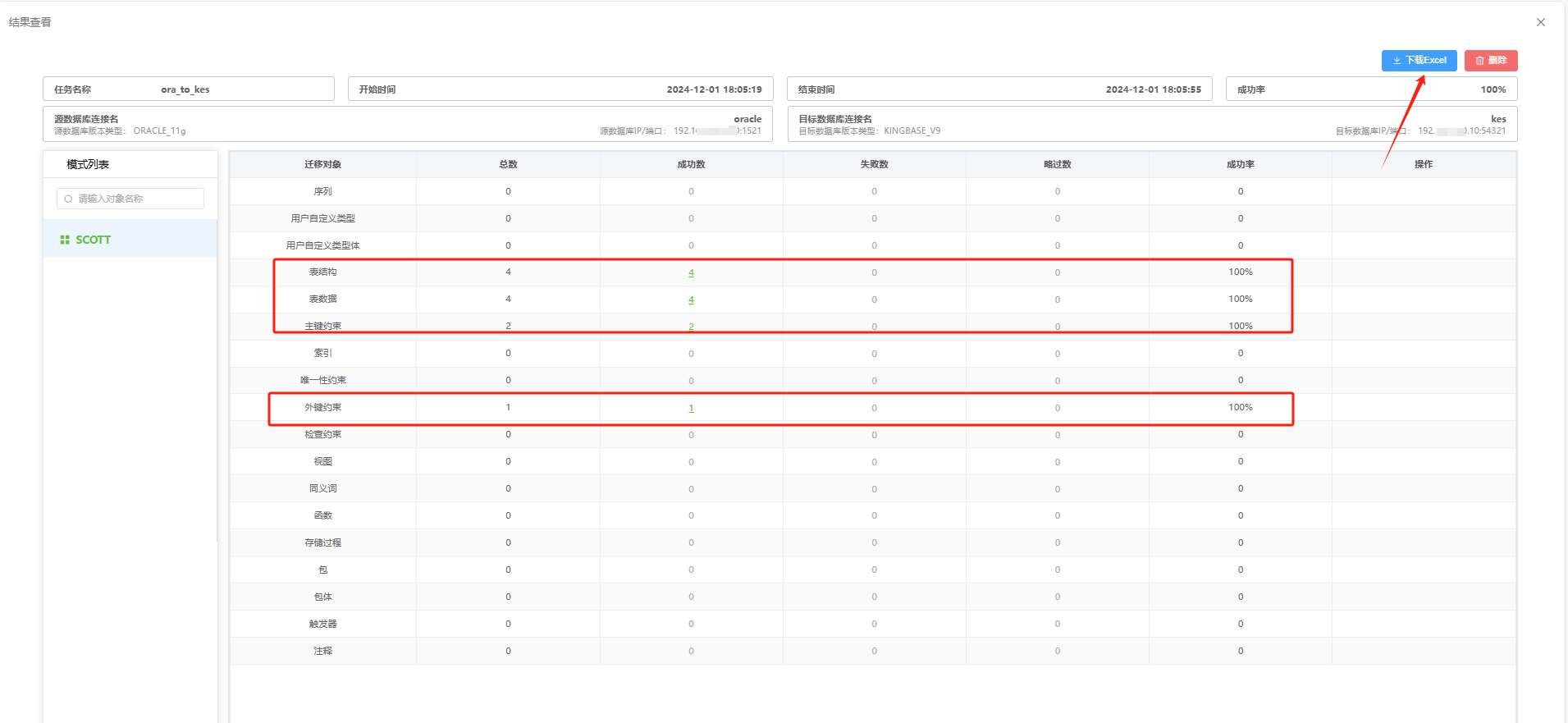Click the red delete button
The height and width of the screenshot is (723, 1568).
pyautogui.click(x=1491, y=61)
